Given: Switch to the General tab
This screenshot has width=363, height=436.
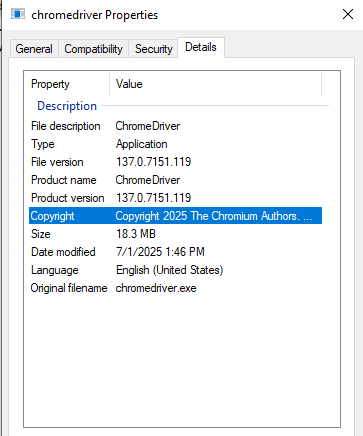Looking at the screenshot, I should (x=34, y=49).
